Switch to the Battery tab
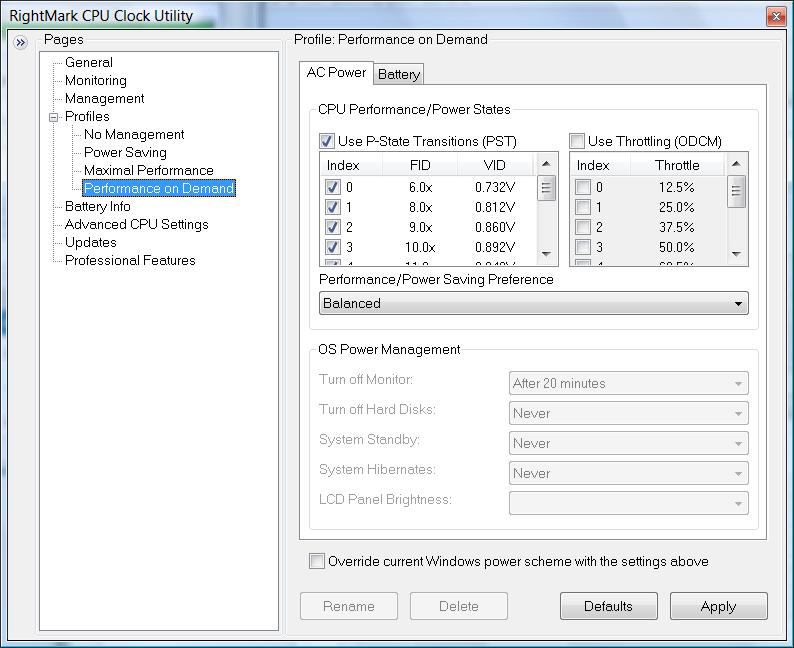Viewport: 794px width, 648px height. 399,74
